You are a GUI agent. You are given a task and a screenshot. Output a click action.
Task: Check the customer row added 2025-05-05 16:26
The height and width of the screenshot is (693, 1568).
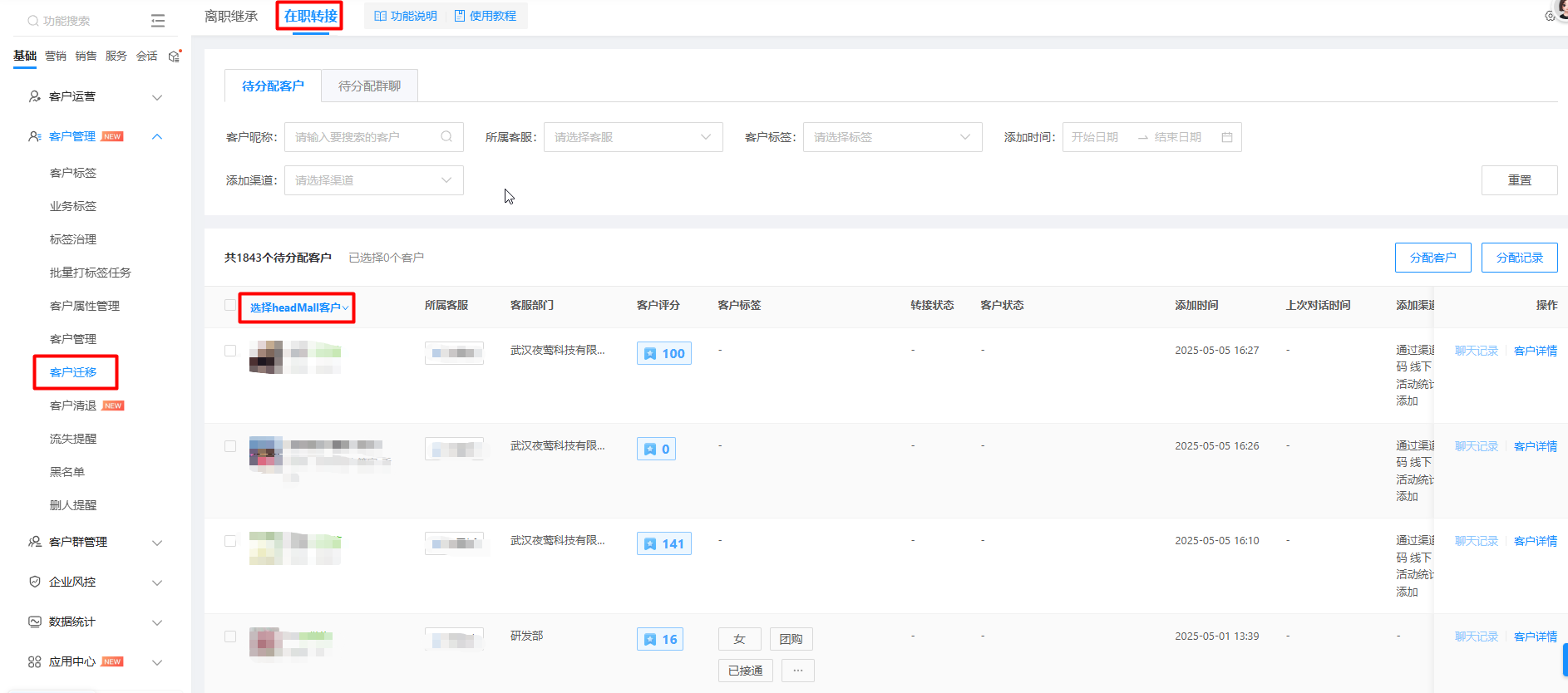click(230, 446)
